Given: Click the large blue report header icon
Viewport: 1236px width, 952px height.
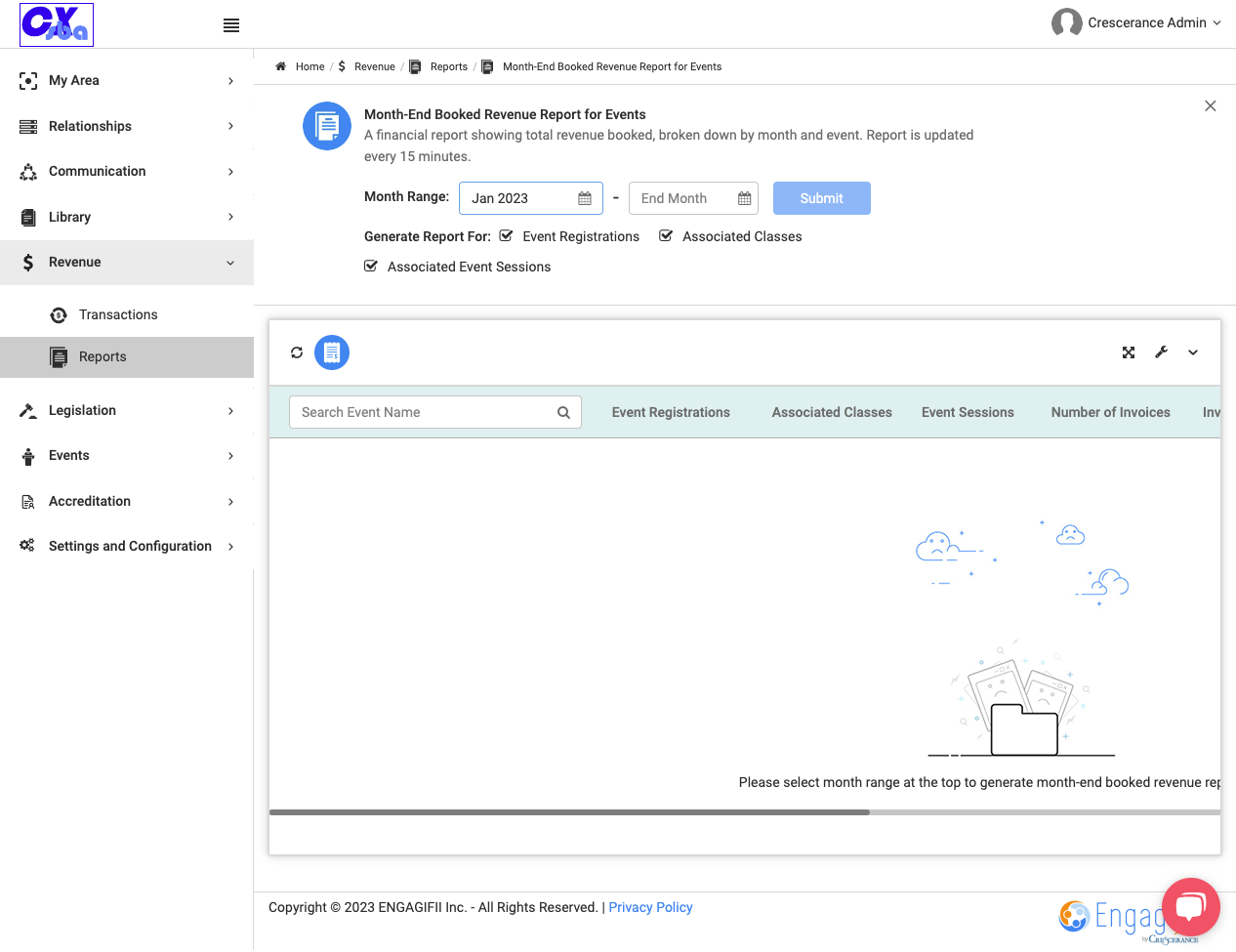Looking at the screenshot, I should click(327, 126).
